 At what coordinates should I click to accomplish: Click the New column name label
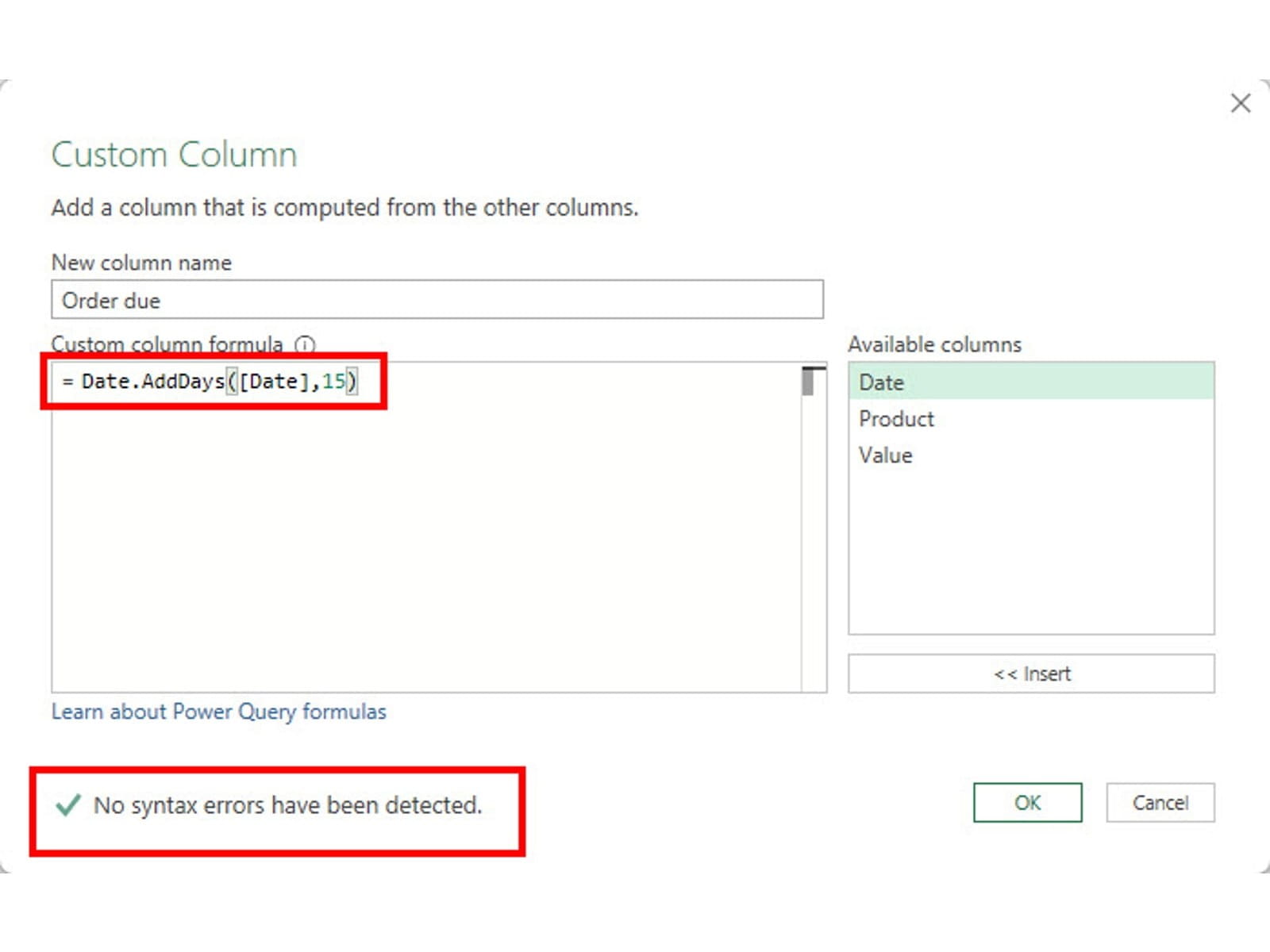pos(141,263)
